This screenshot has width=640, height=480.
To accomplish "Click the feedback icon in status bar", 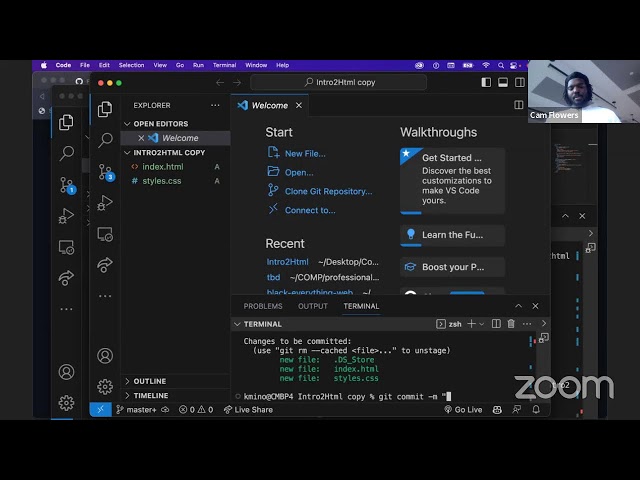I will (517, 409).
